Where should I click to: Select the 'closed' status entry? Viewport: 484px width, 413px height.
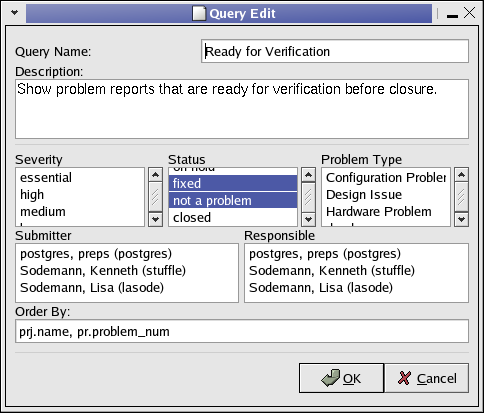233,217
